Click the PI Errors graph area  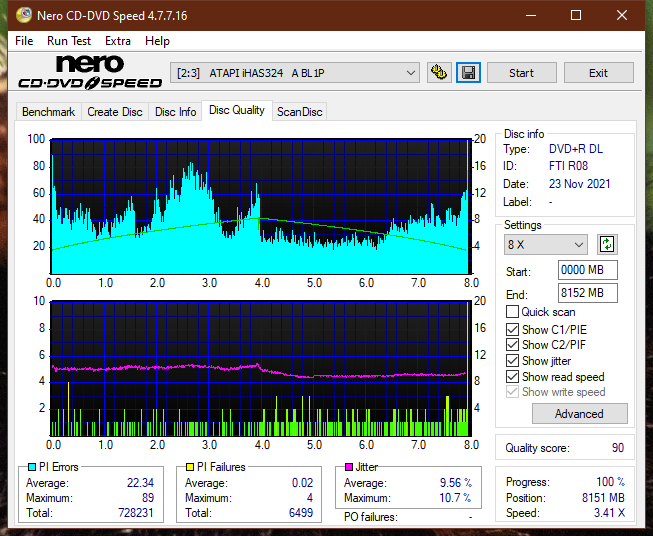point(261,207)
